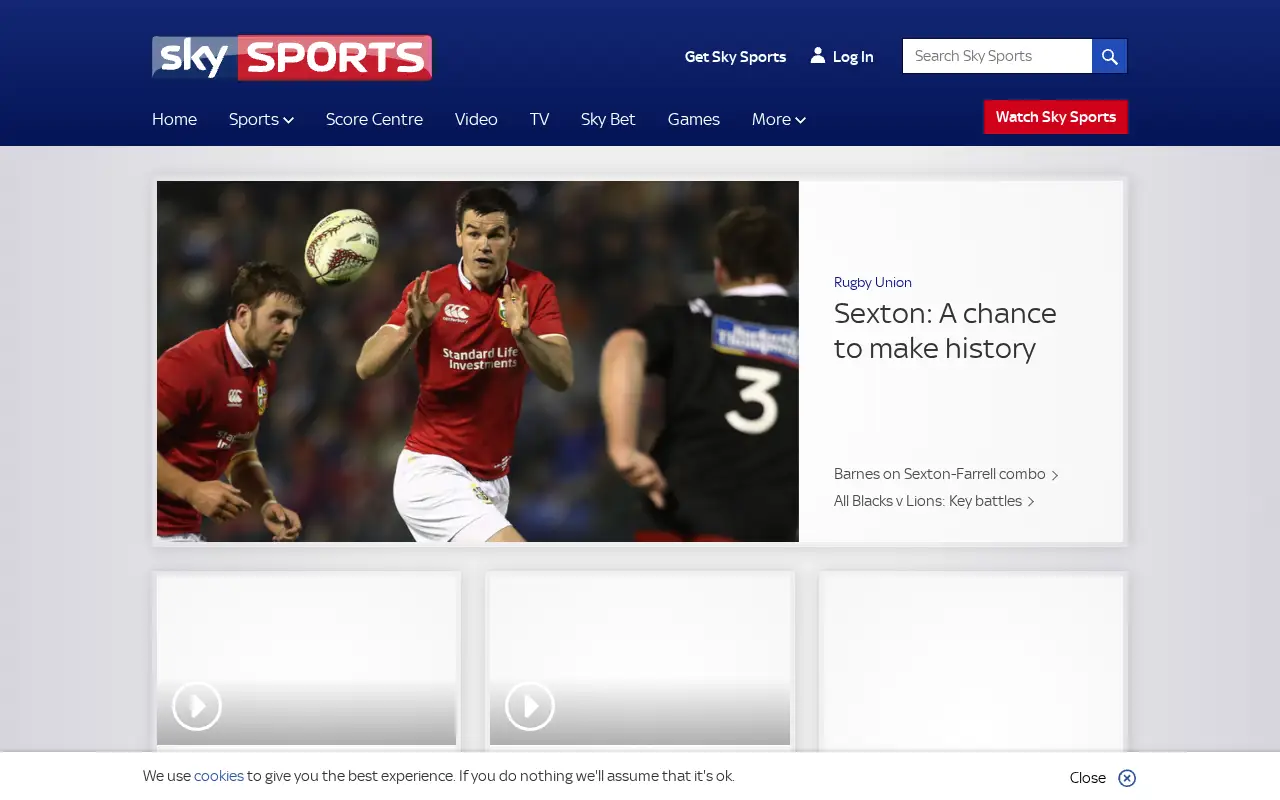Click the user profile icon beside Log In
Screen dimensions: 1280x800
(x=817, y=56)
